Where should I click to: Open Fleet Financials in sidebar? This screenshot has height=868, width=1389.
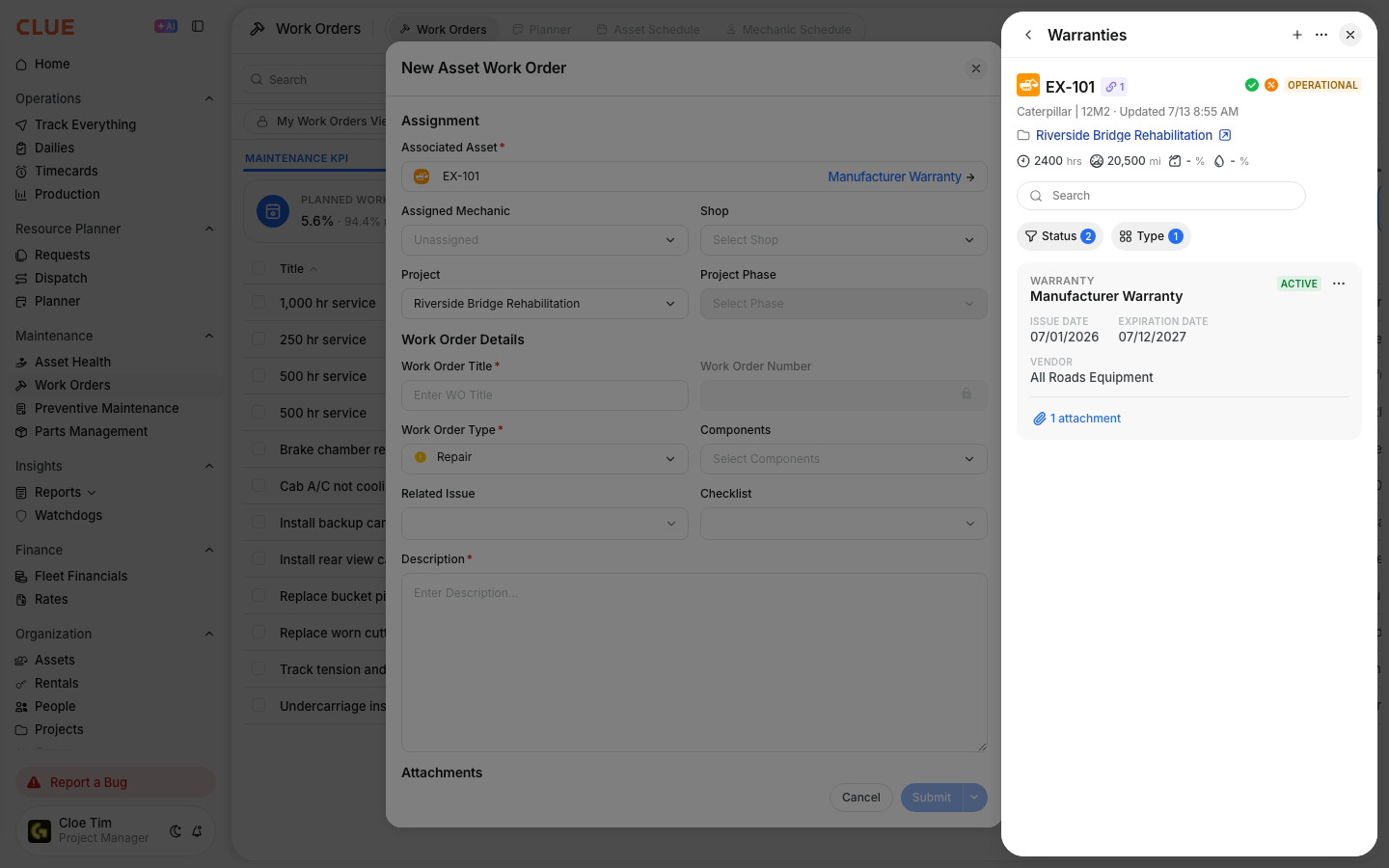81,576
